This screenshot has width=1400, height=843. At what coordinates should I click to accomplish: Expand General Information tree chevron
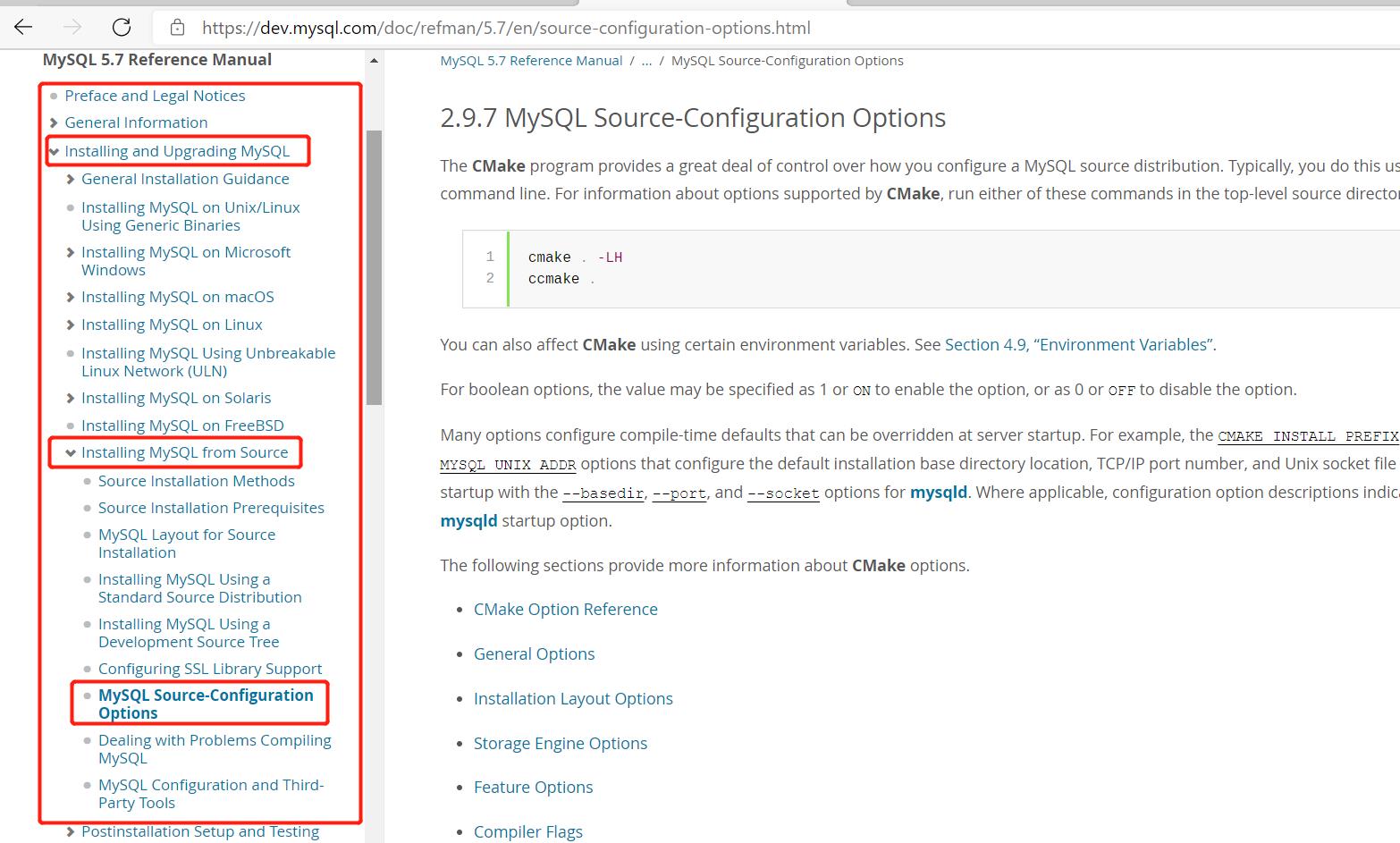(54, 122)
